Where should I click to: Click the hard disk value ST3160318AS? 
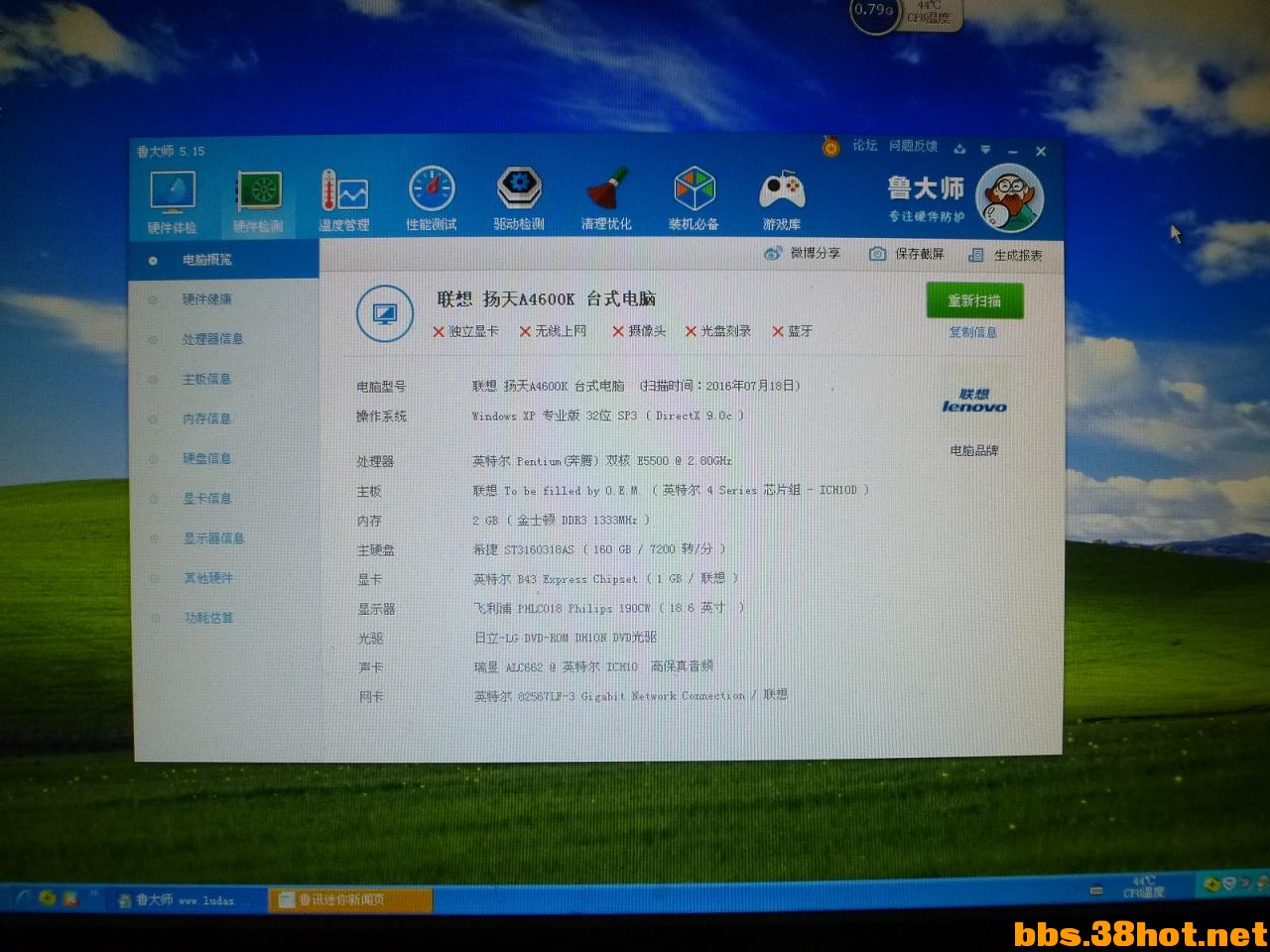coord(598,548)
